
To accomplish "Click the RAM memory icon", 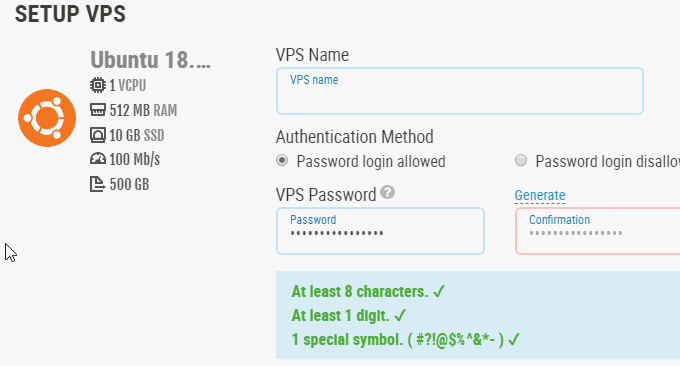I will 98,110.
